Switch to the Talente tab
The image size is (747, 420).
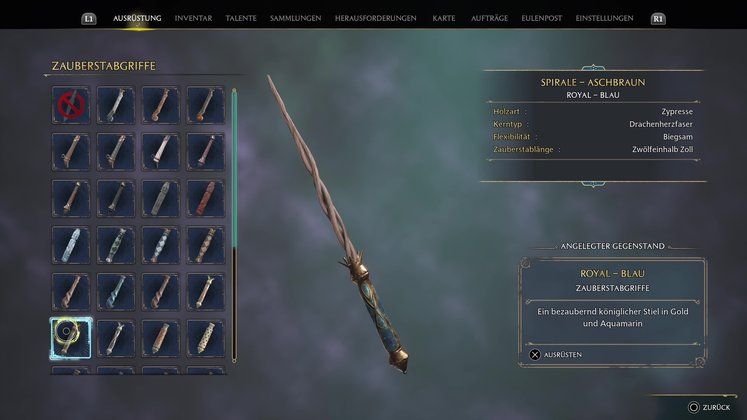click(241, 18)
